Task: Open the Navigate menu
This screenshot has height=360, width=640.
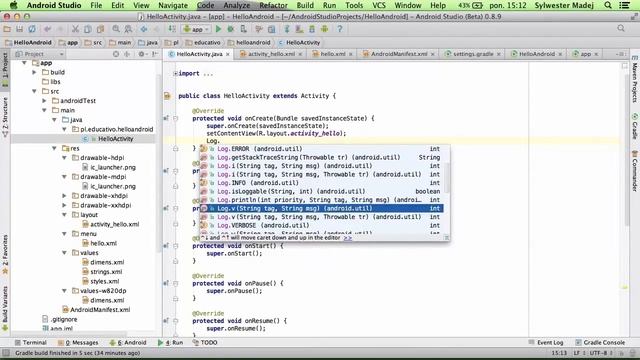Action: coord(173,5)
